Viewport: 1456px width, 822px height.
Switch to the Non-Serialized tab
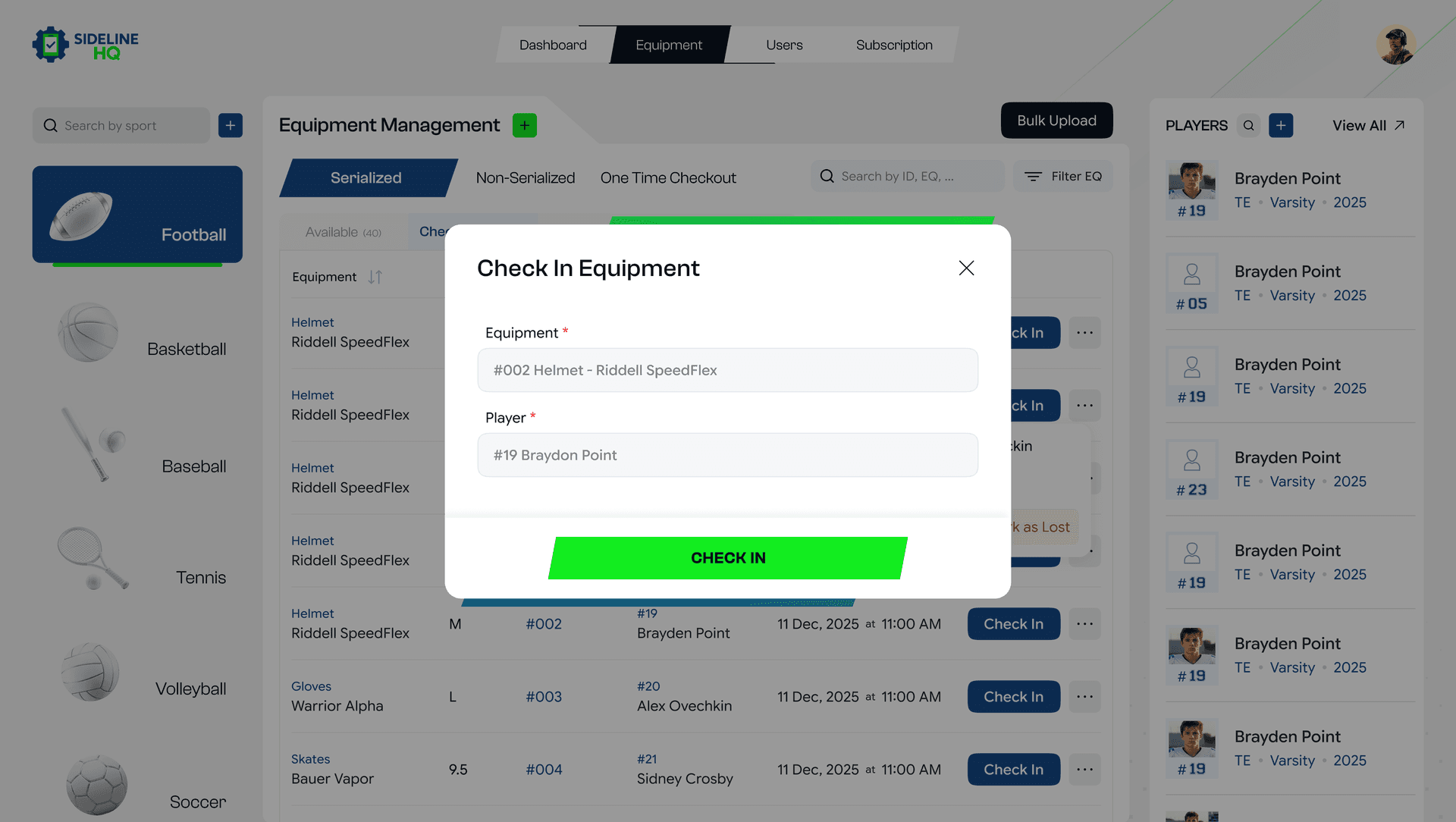(x=525, y=177)
